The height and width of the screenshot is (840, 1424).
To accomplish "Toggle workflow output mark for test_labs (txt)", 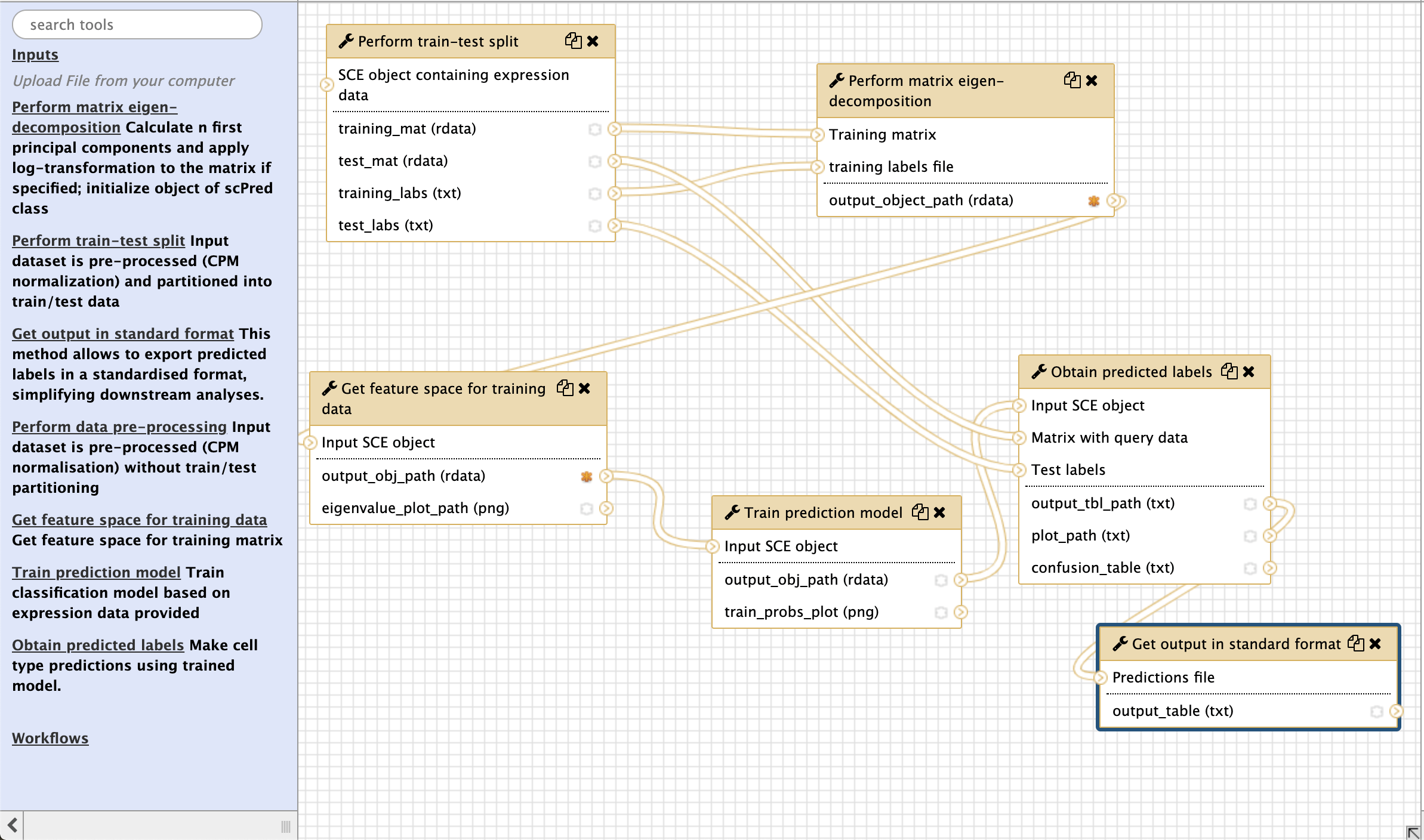I will click(595, 226).
